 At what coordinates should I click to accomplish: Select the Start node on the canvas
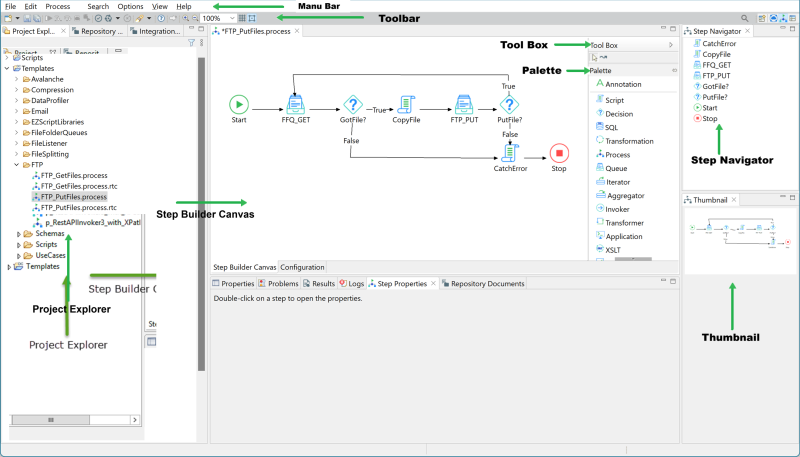point(239,104)
